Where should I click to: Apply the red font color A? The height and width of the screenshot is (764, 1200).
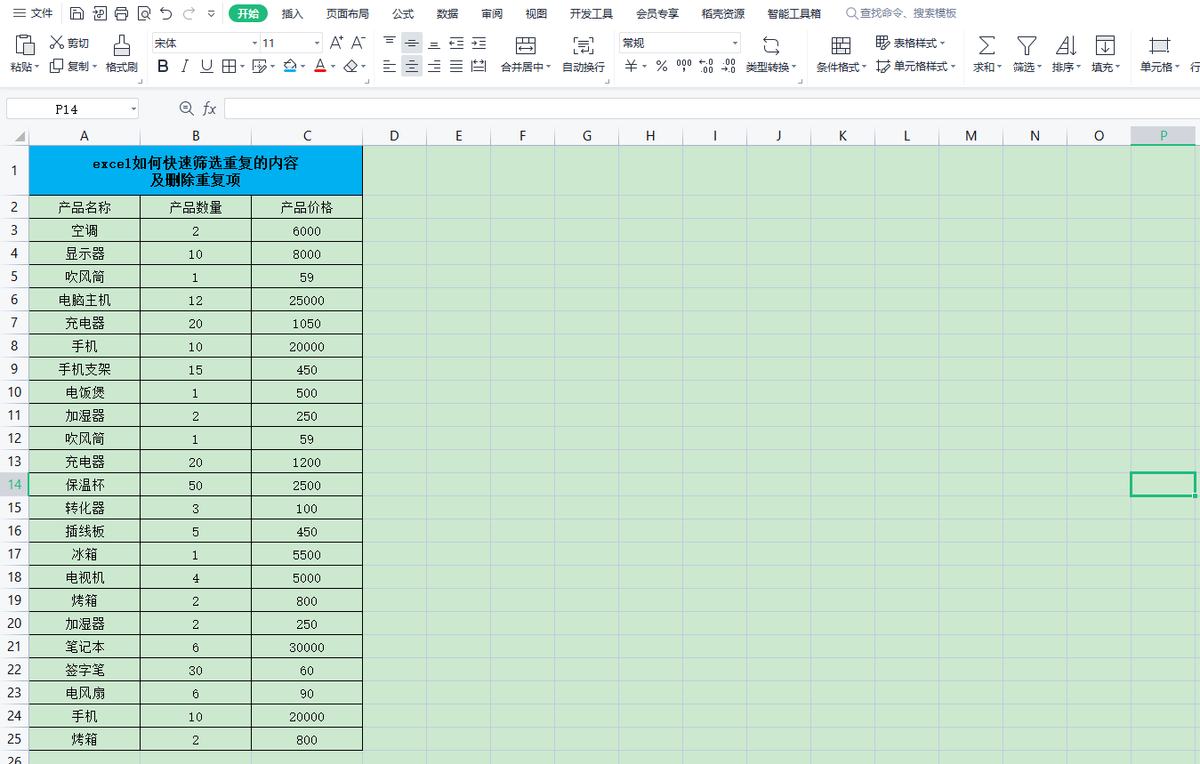[x=320, y=66]
